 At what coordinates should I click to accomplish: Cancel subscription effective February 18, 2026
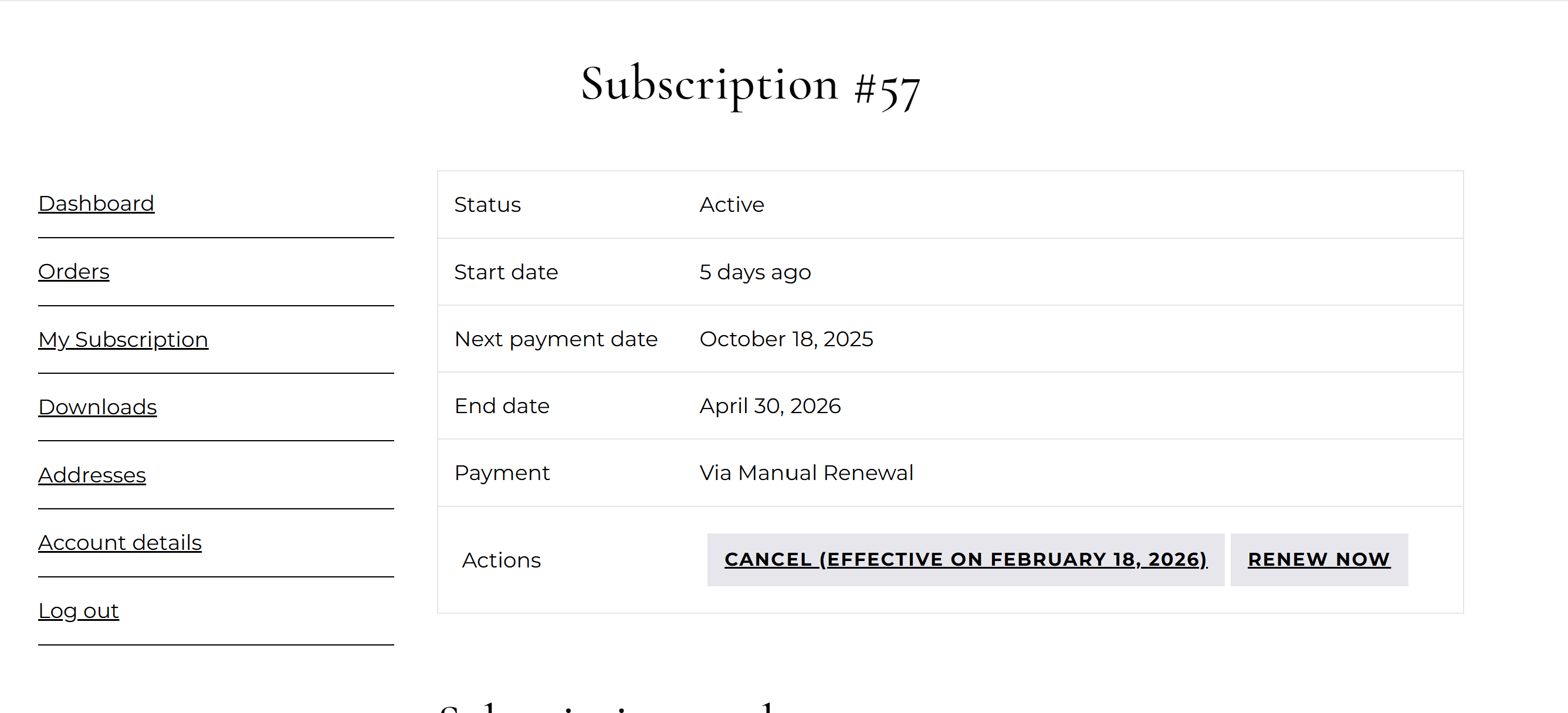pos(966,560)
